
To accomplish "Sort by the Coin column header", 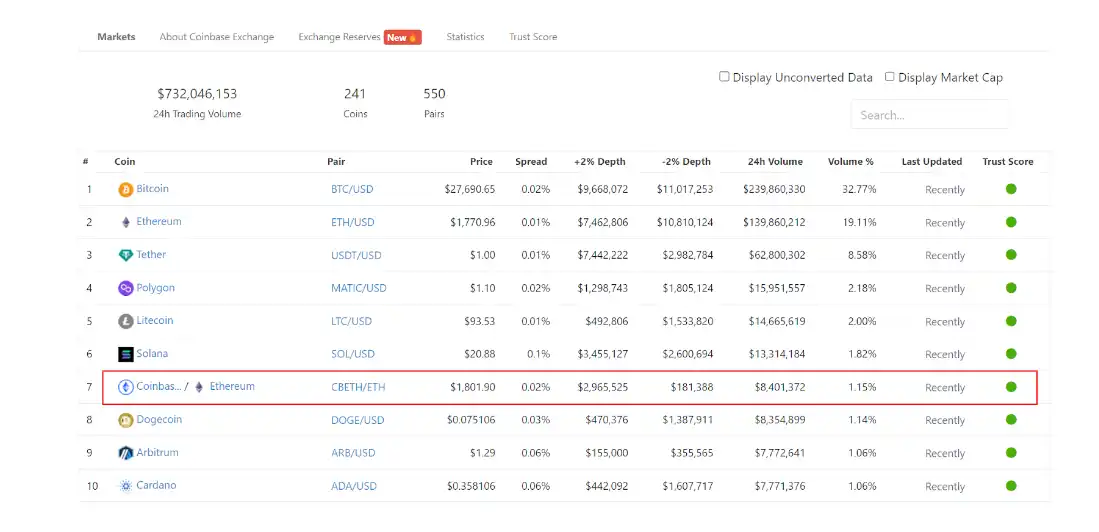I will coord(125,161).
